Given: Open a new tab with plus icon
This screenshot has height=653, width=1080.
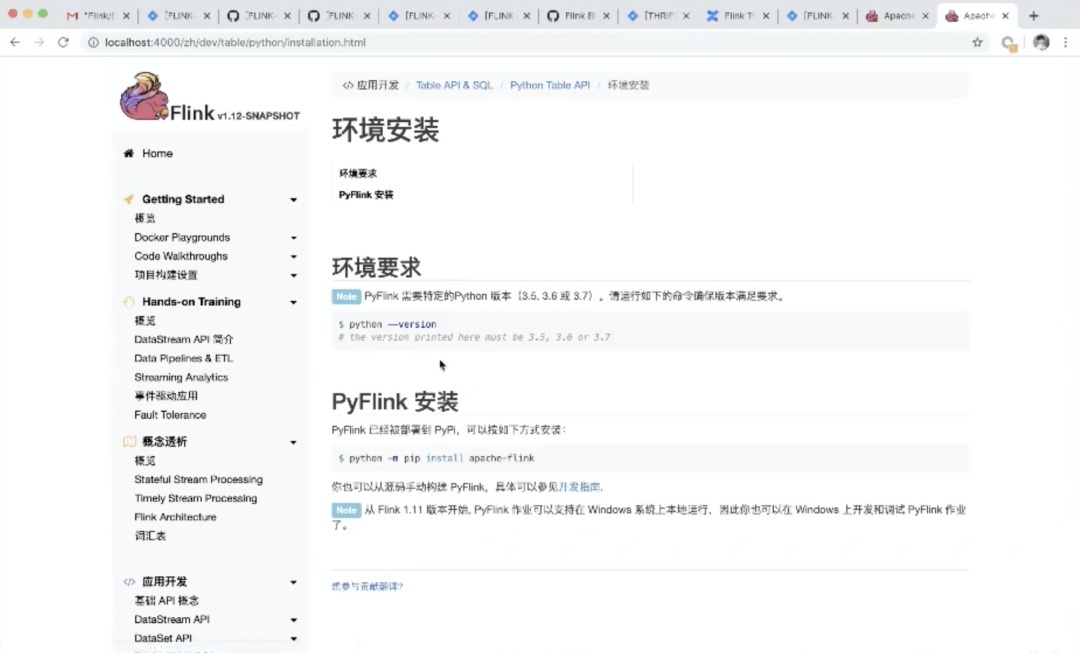Looking at the screenshot, I should click(1033, 16).
